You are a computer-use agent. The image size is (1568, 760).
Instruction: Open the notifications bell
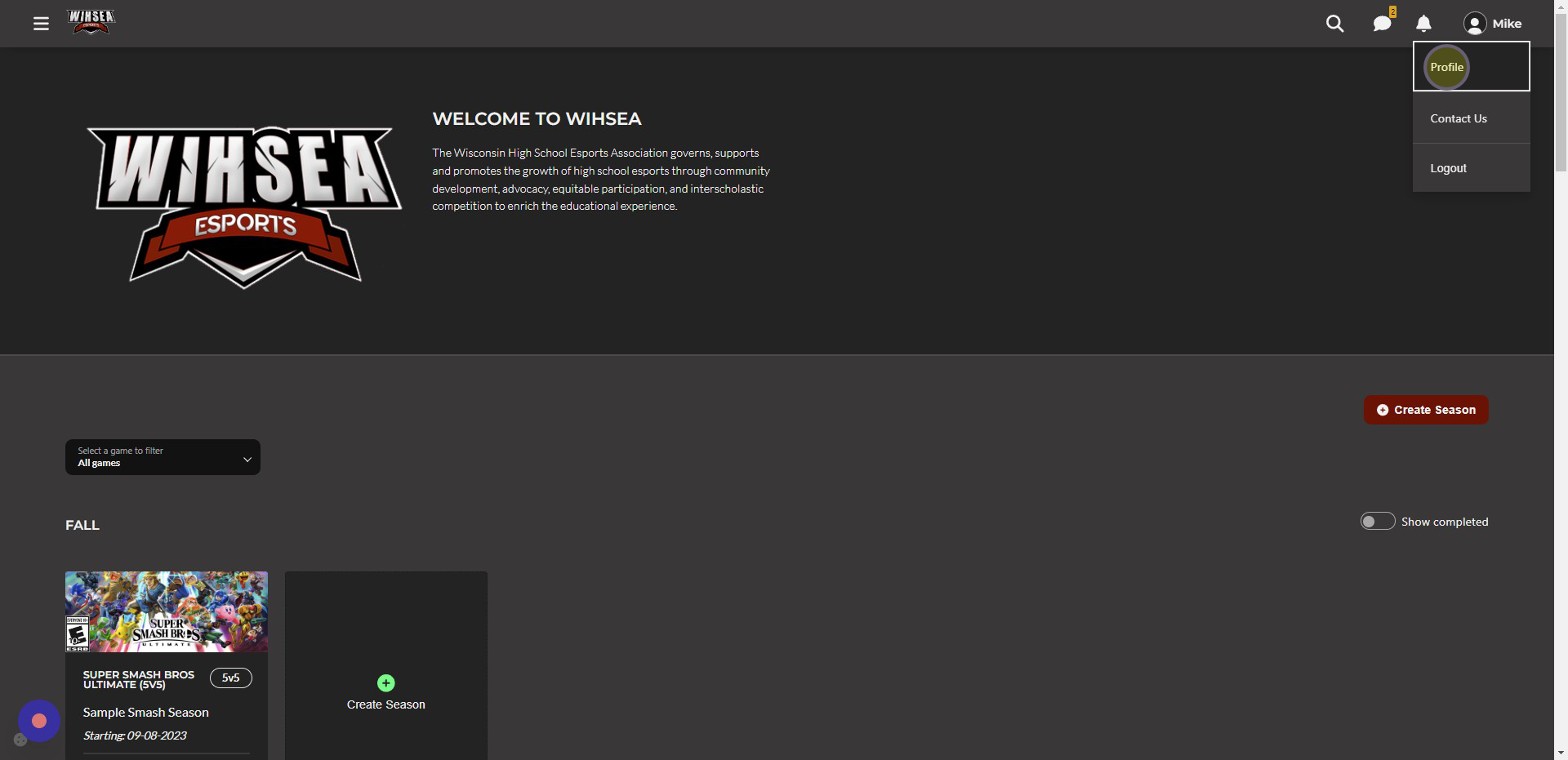point(1423,24)
